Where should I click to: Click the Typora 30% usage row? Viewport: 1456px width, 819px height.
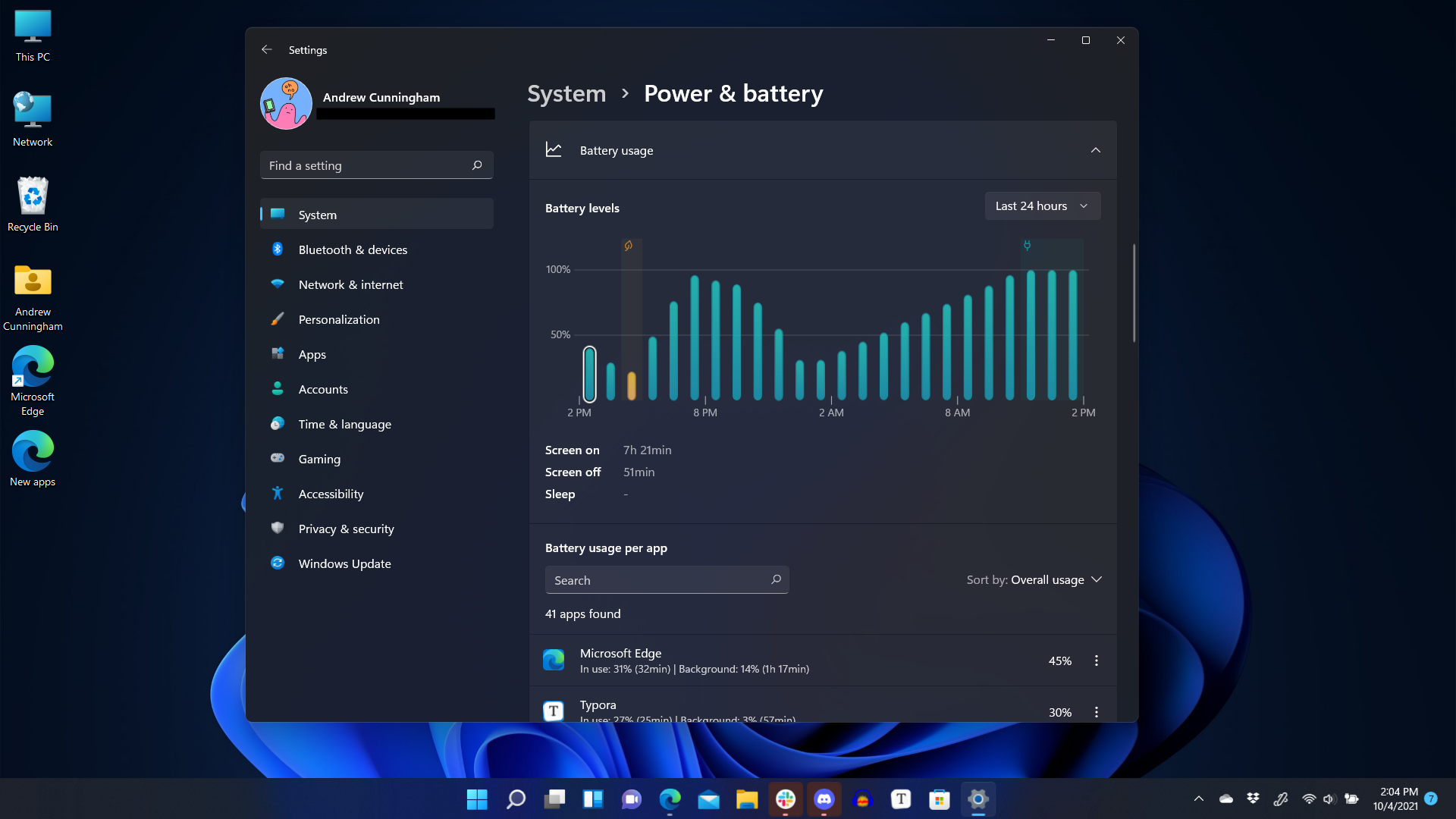(x=823, y=705)
